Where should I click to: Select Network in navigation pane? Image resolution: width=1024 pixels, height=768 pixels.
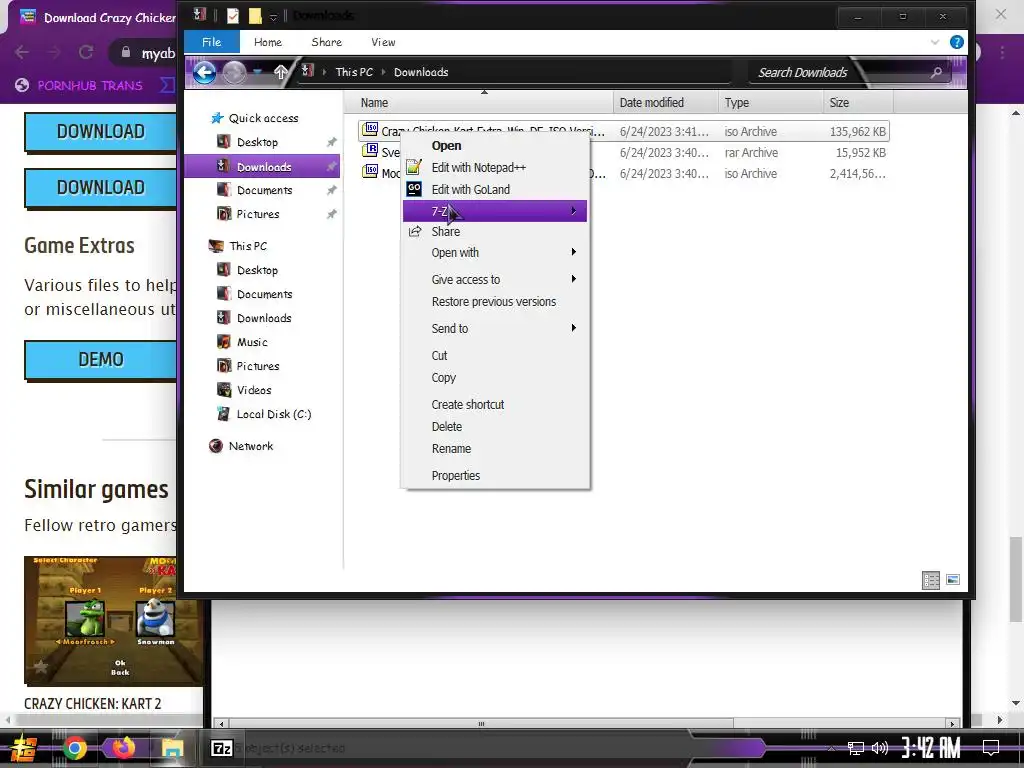pyautogui.click(x=251, y=446)
